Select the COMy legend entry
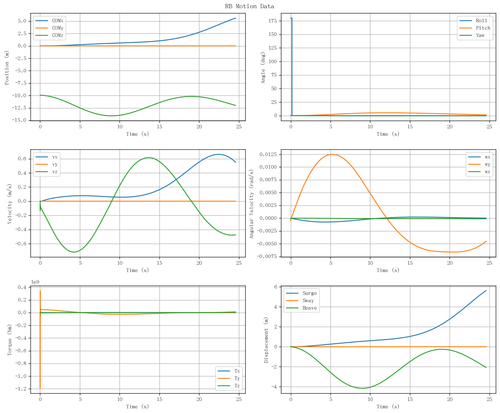Image resolution: width=500 pixels, height=413 pixels. (x=49, y=28)
